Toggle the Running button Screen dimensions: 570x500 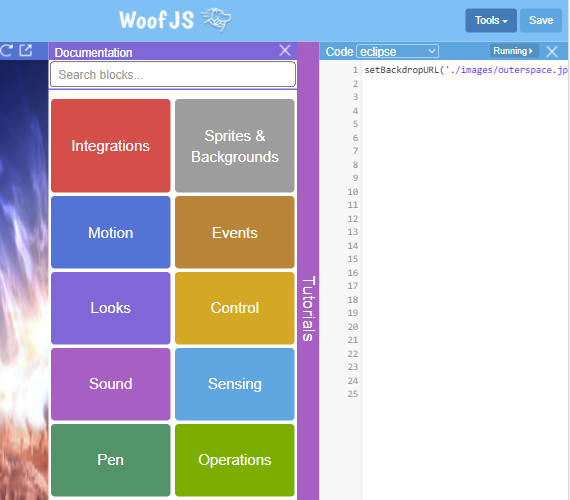tap(514, 51)
